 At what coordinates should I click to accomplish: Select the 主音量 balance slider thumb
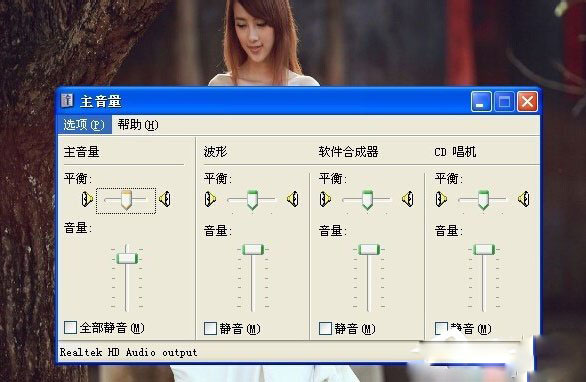point(126,200)
